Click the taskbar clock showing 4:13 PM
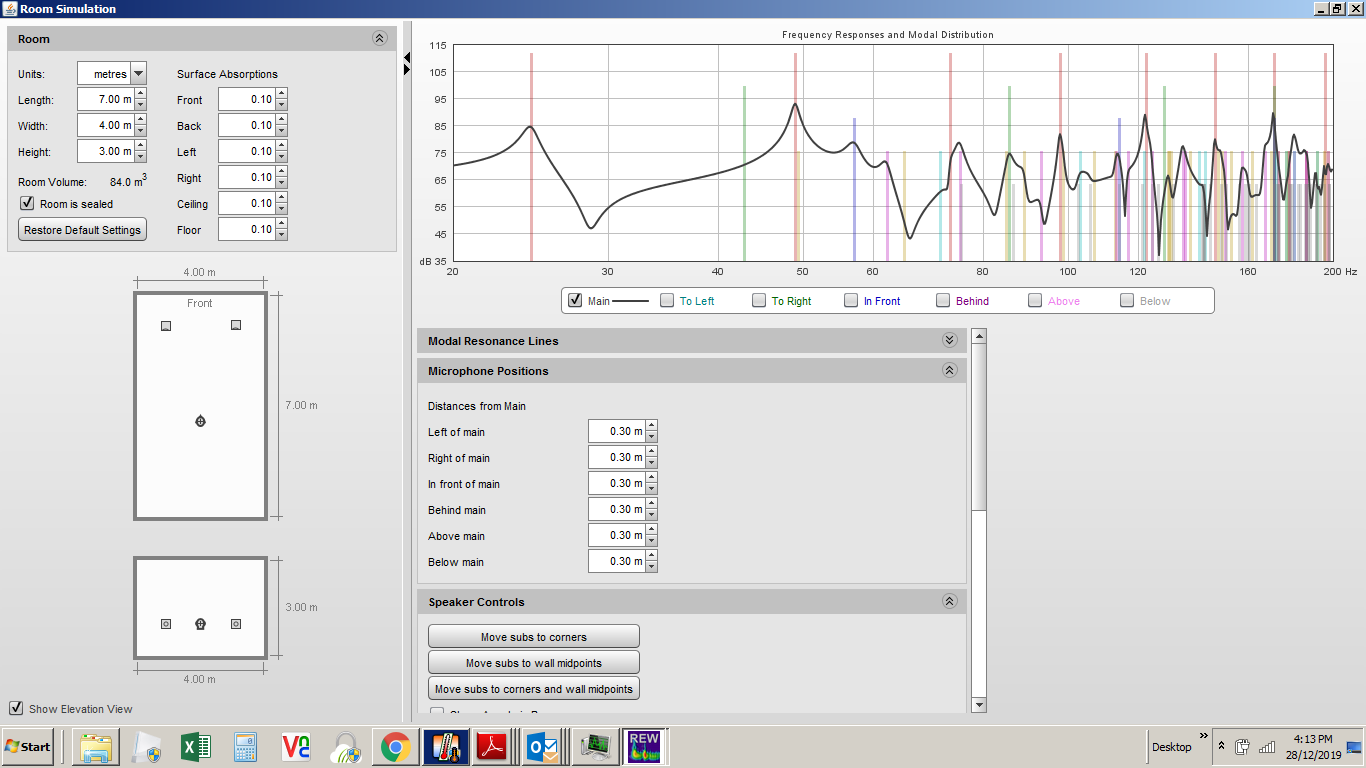The height and width of the screenshot is (768, 1366). point(1313,739)
